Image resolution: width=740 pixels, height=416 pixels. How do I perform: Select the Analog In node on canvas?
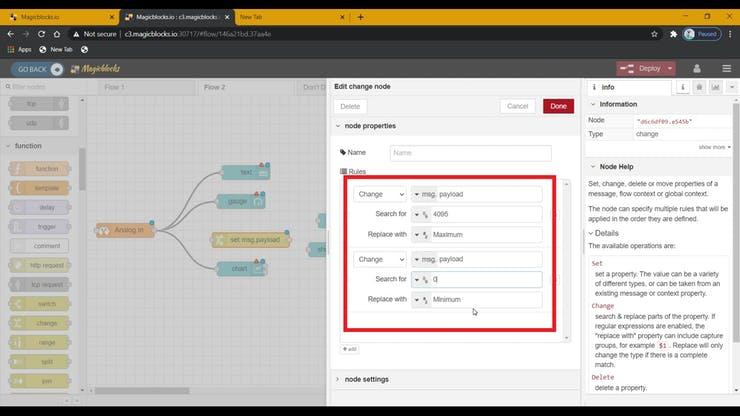tap(124, 230)
